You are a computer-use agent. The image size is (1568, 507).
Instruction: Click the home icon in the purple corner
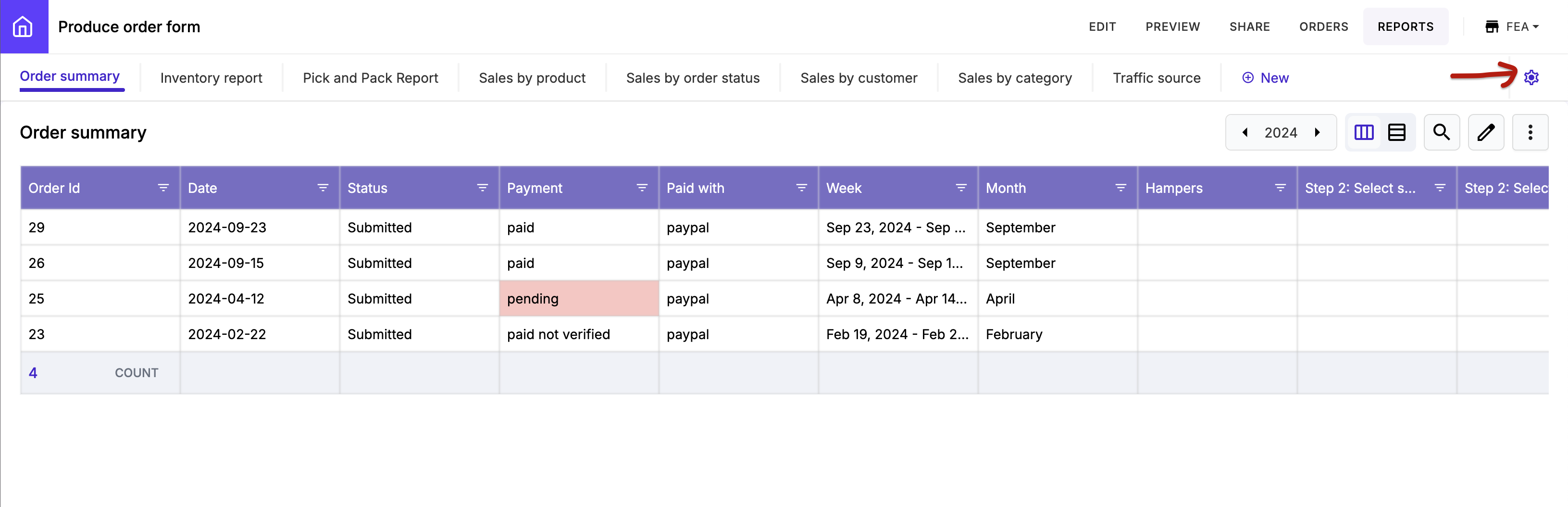[23, 26]
